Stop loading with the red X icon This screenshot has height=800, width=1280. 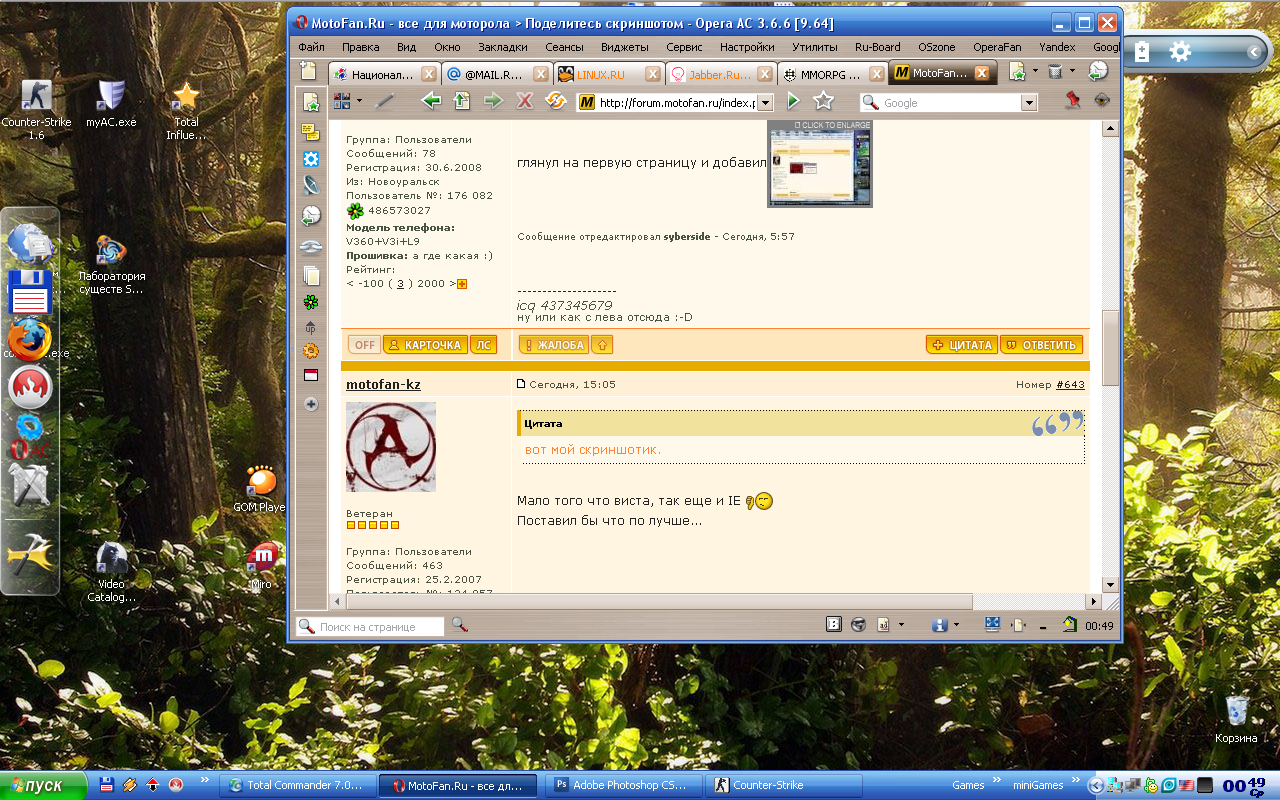[524, 101]
